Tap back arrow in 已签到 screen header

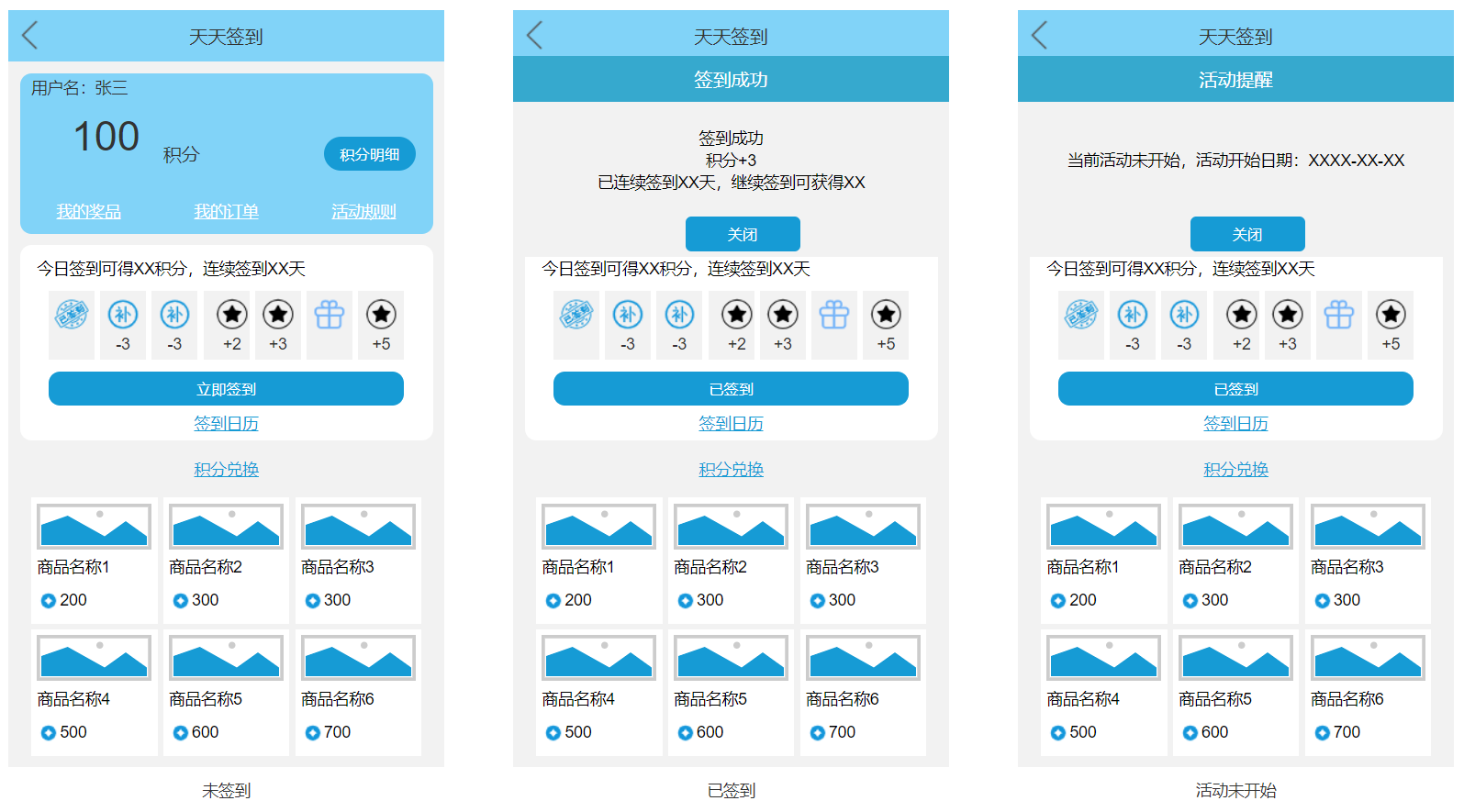click(x=534, y=36)
